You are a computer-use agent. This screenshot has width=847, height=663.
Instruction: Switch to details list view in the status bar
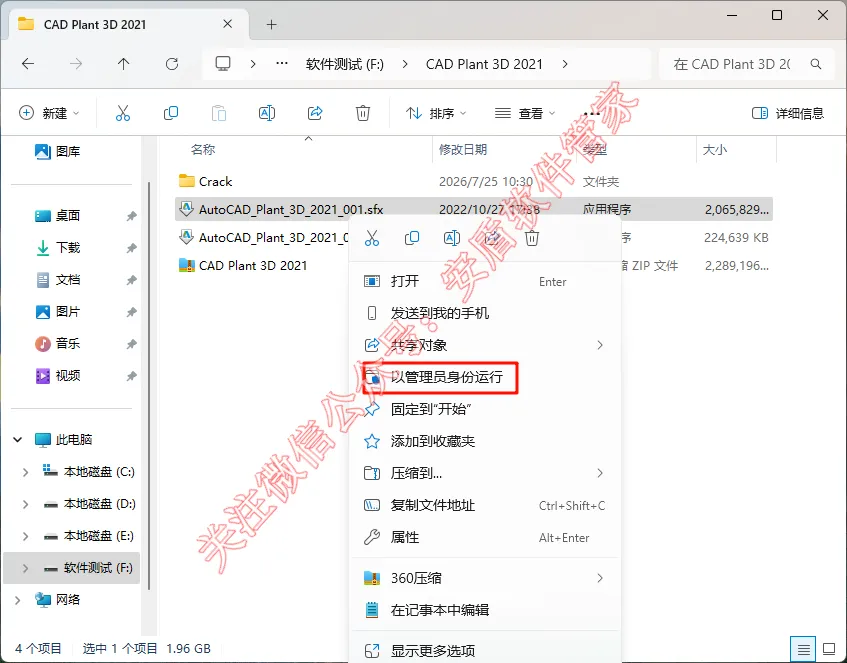point(803,648)
